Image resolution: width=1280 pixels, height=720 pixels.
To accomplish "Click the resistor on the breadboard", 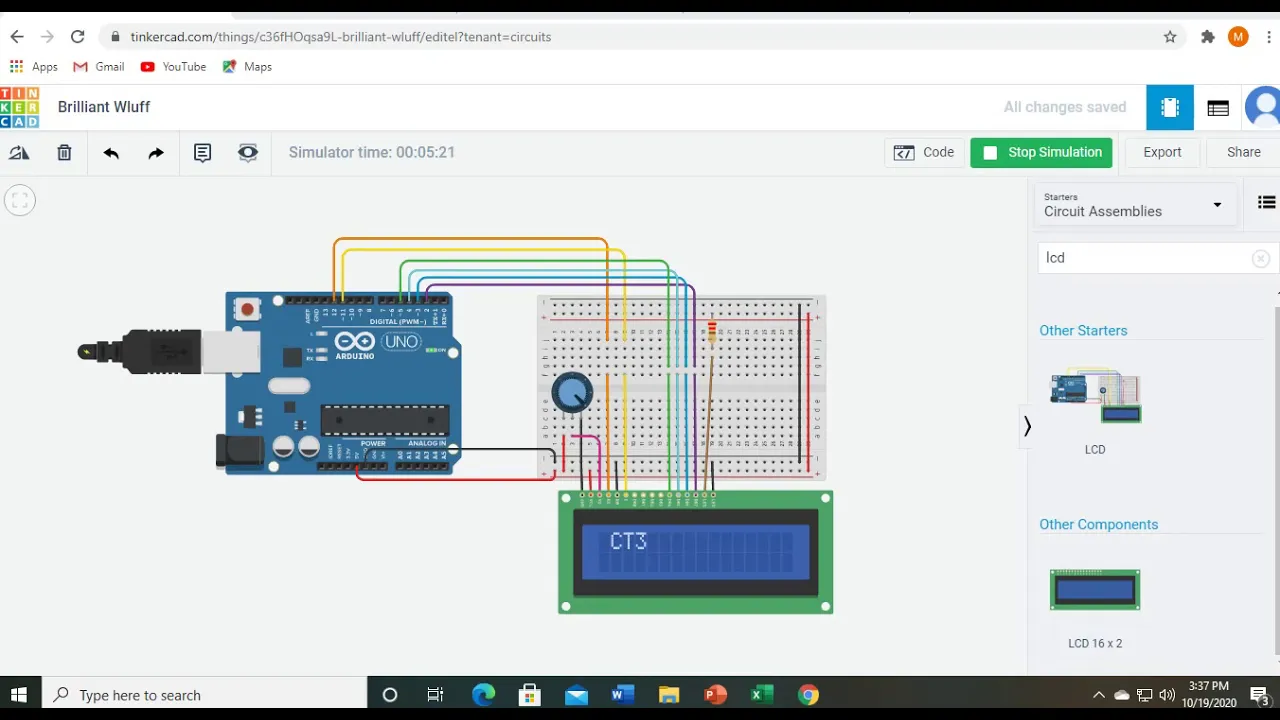I will (712, 332).
